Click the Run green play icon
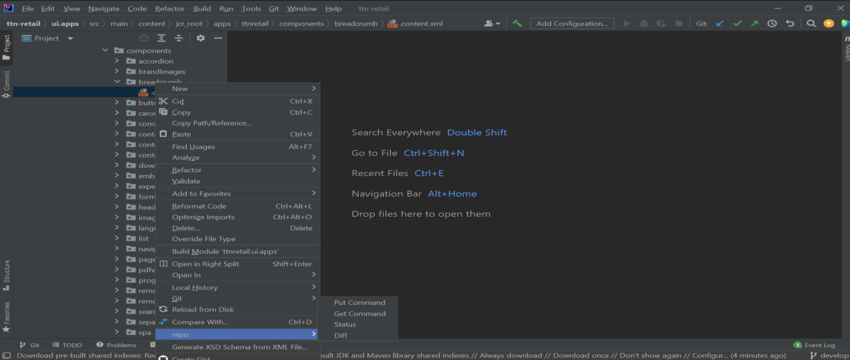This screenshot has width=850, height=360. 627,23
